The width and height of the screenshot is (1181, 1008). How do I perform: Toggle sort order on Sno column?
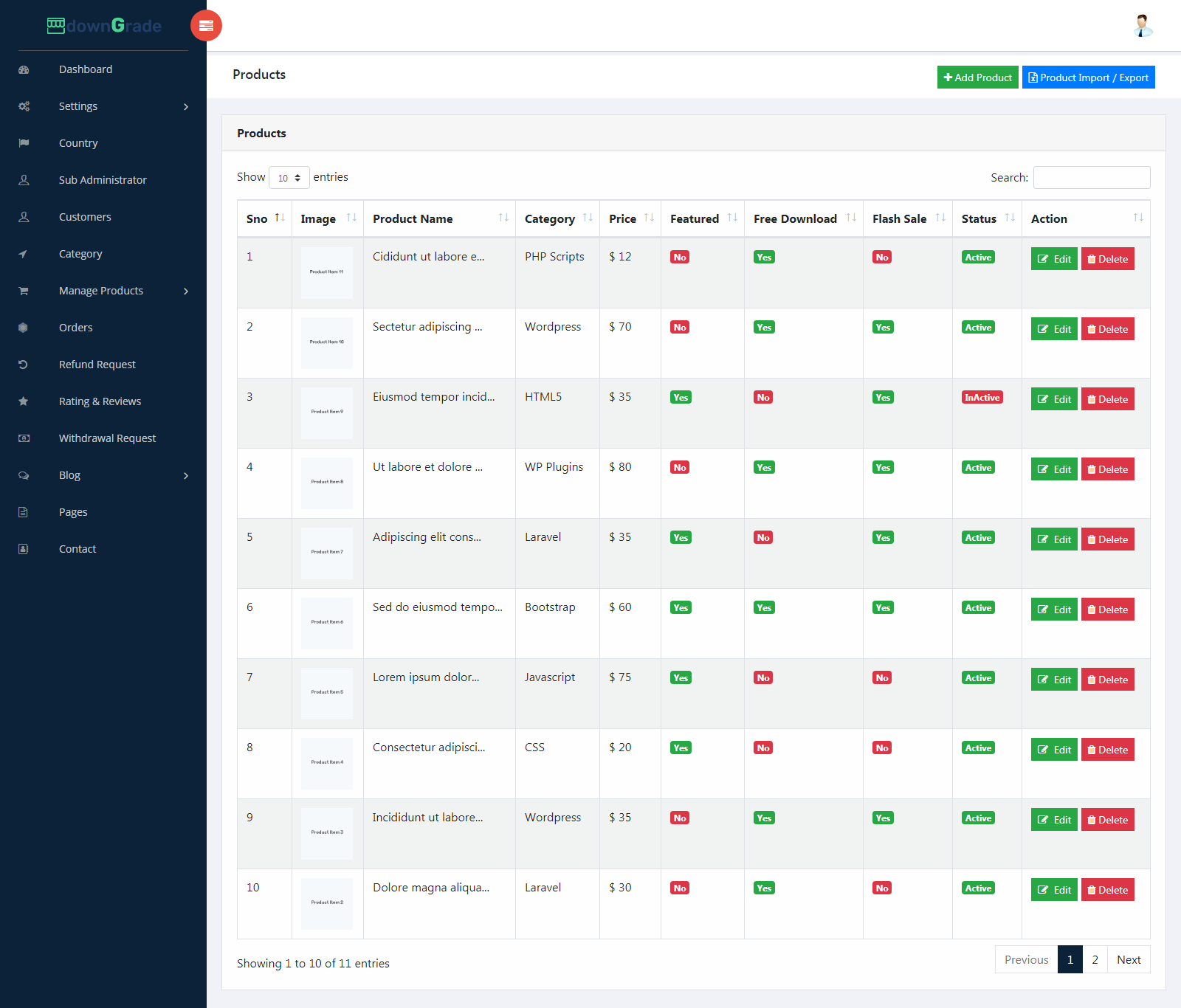click(x=280, y=218)
